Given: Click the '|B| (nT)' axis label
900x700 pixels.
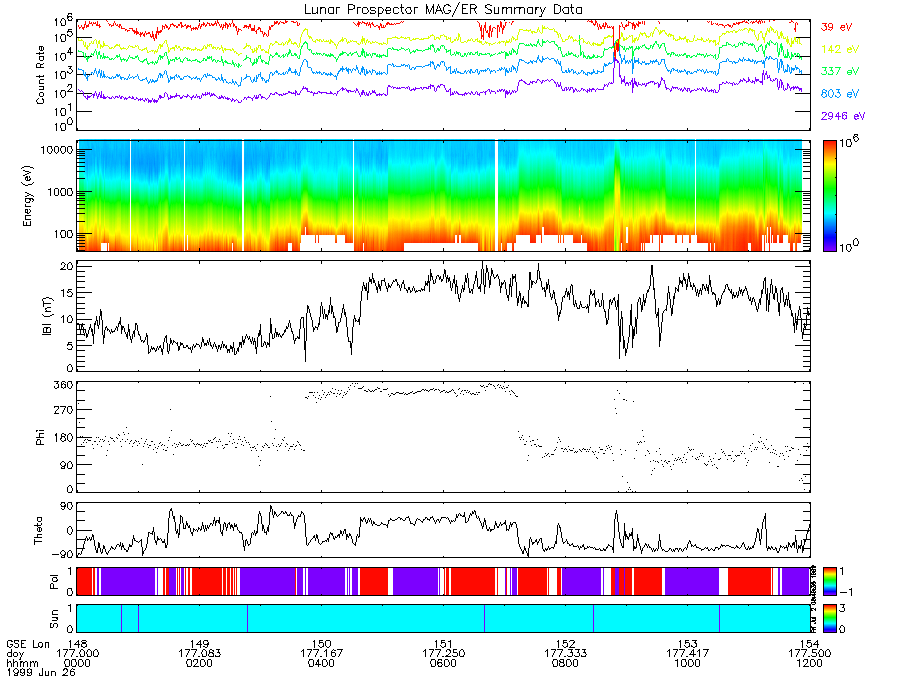Looking at the screenshot, I should pyautogui.click(x=47, y=316).
